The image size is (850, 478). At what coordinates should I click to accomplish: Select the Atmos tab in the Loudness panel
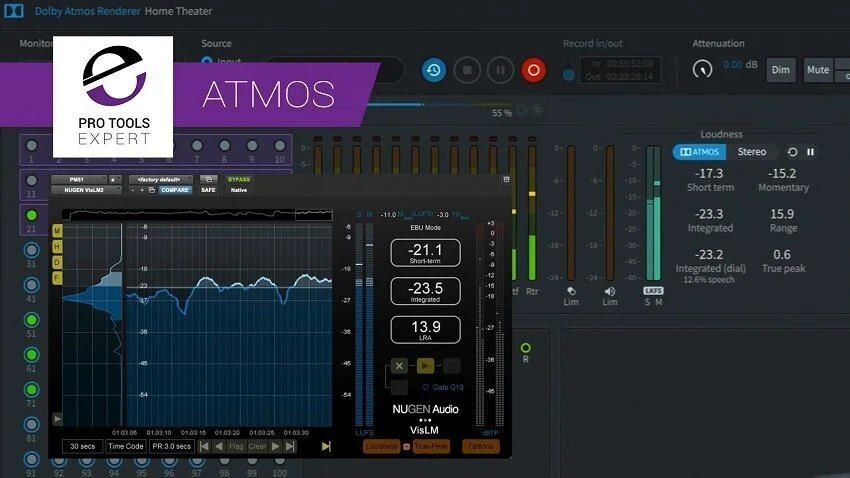click(699, 152)
